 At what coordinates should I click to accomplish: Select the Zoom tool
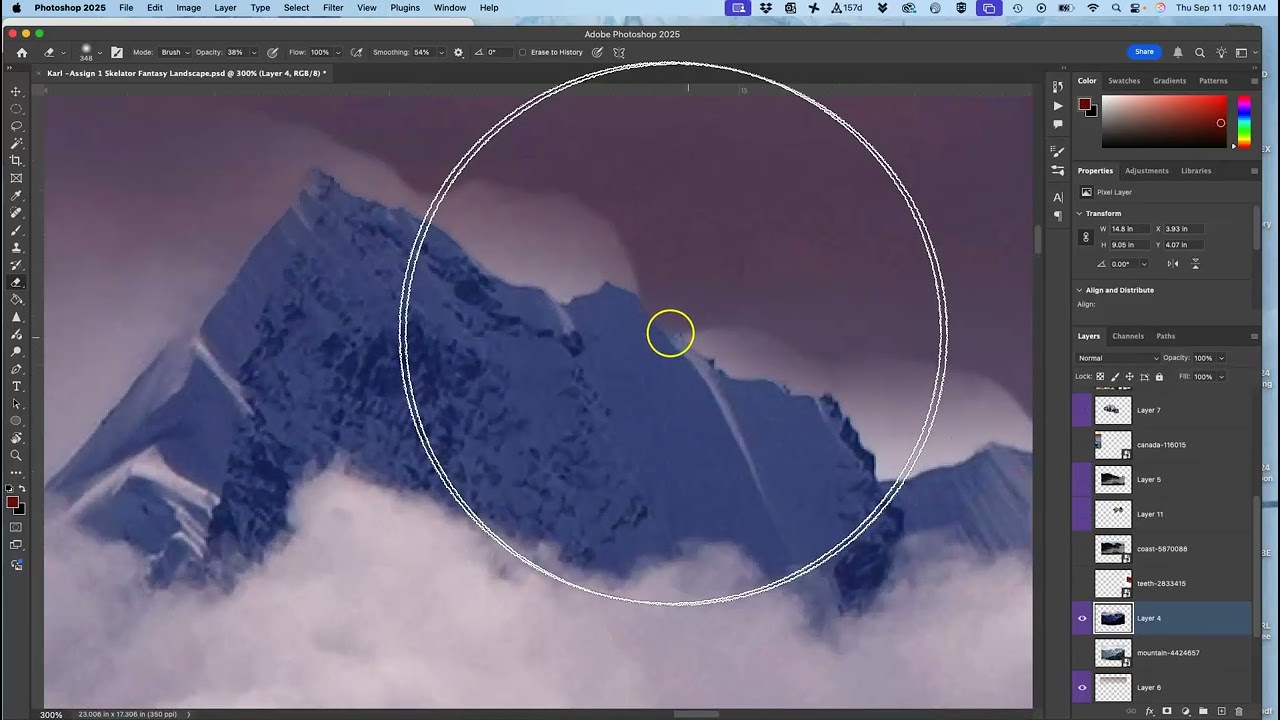[16, 456]
